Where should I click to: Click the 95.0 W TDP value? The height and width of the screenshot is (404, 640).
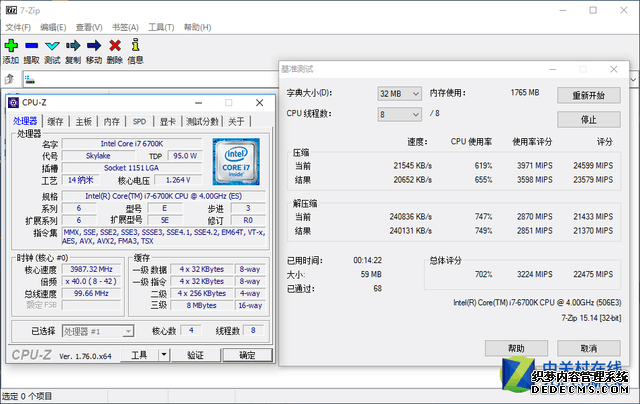point(185,156)
